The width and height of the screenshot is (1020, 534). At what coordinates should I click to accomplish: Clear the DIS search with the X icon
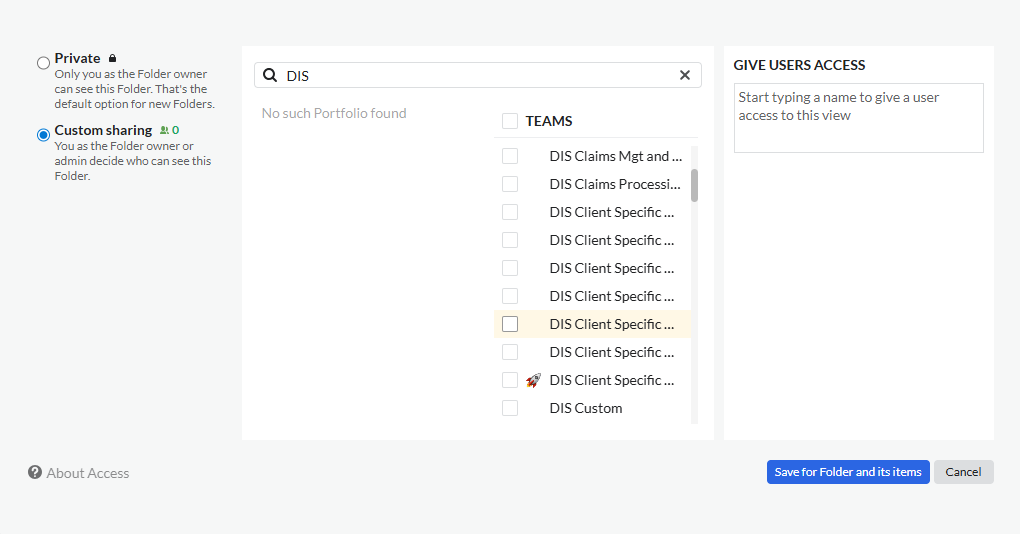[x=685, y=75]
